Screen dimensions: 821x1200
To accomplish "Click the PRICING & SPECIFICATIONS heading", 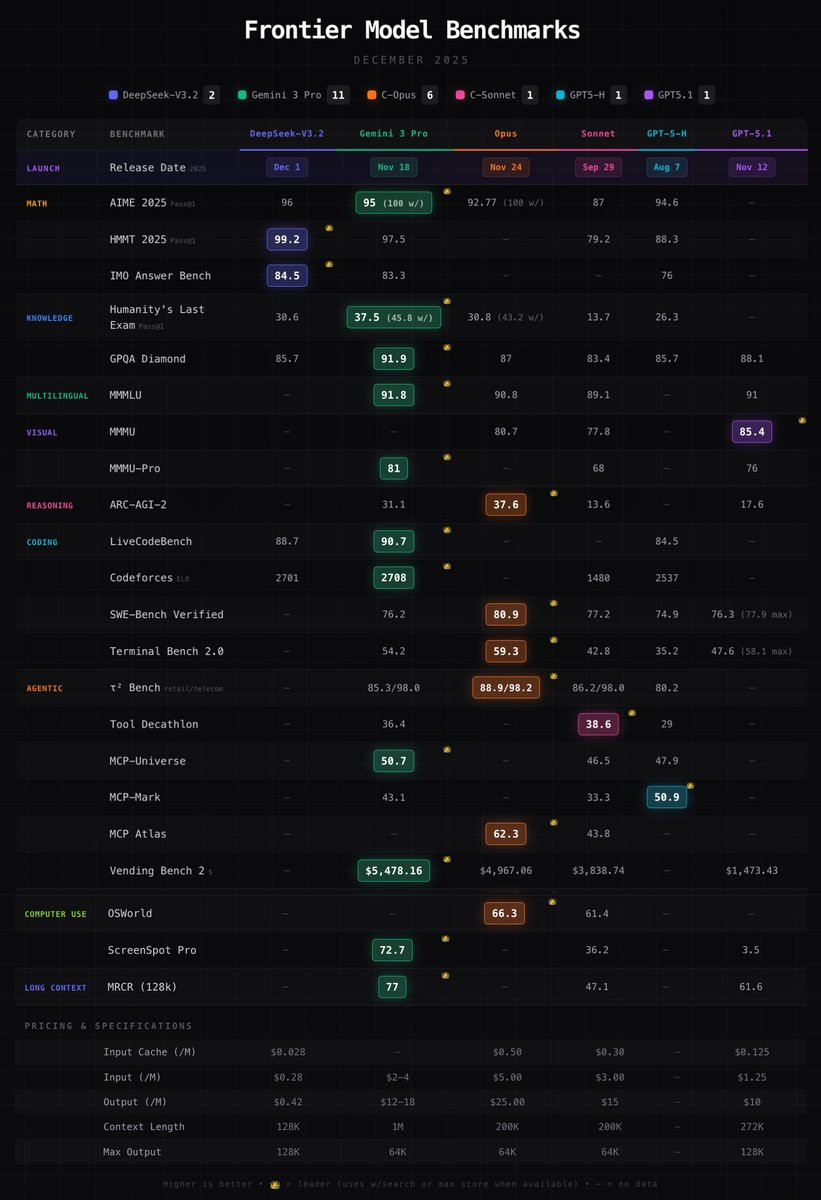I will pos(108,1026).
